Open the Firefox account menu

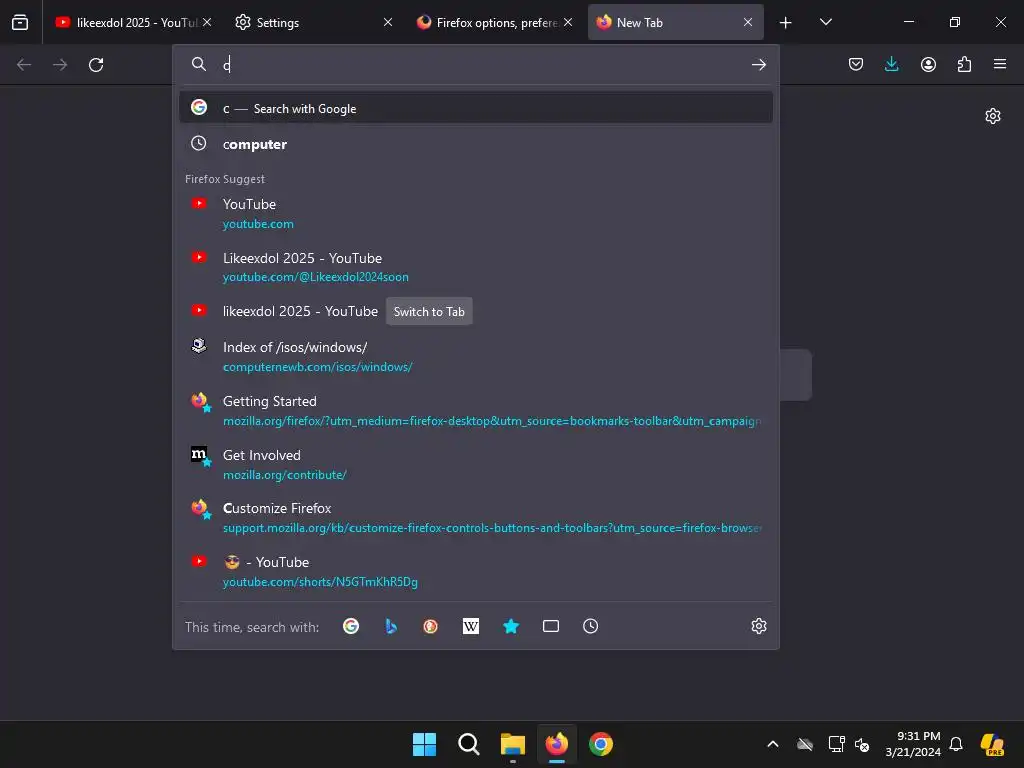(928, 64)
